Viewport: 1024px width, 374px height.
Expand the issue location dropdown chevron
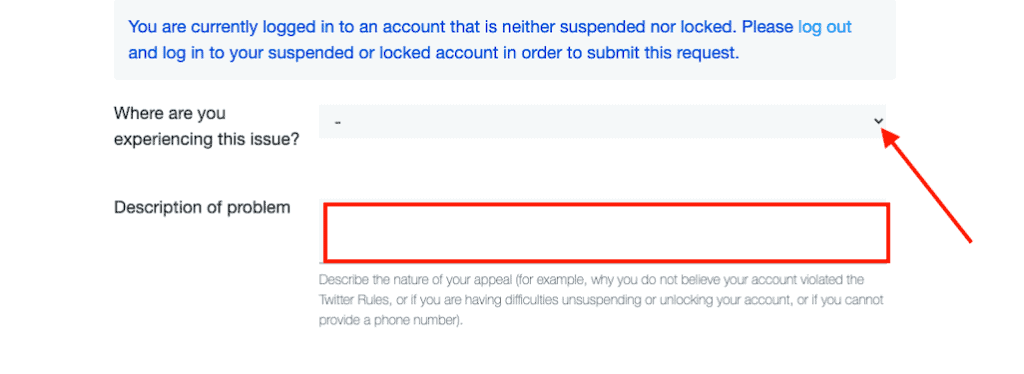pos(878,121)
